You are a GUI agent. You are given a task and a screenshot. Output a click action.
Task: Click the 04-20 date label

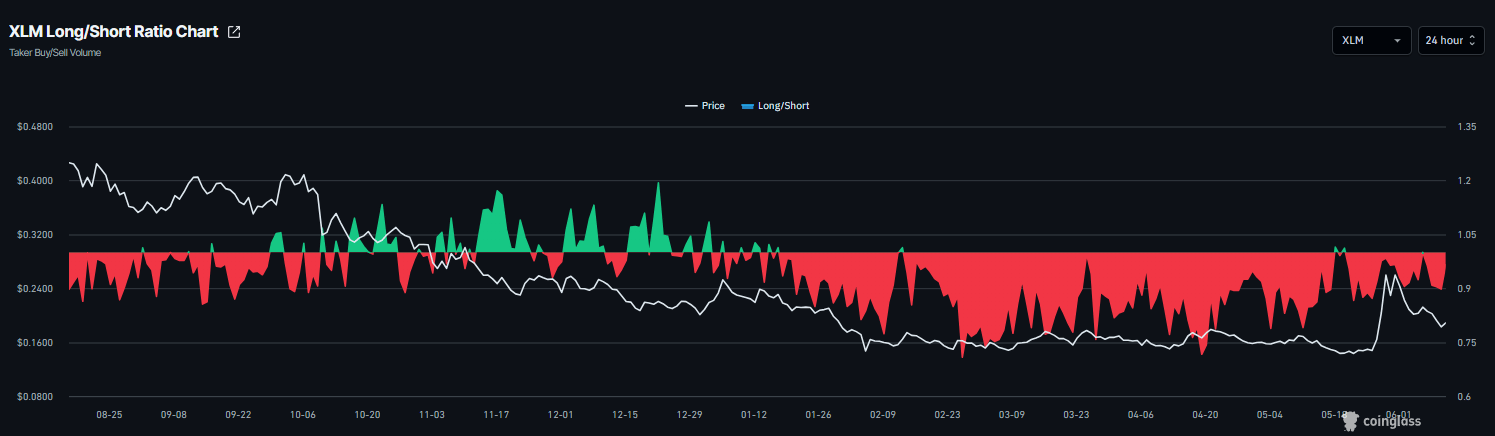point(1206,414)
